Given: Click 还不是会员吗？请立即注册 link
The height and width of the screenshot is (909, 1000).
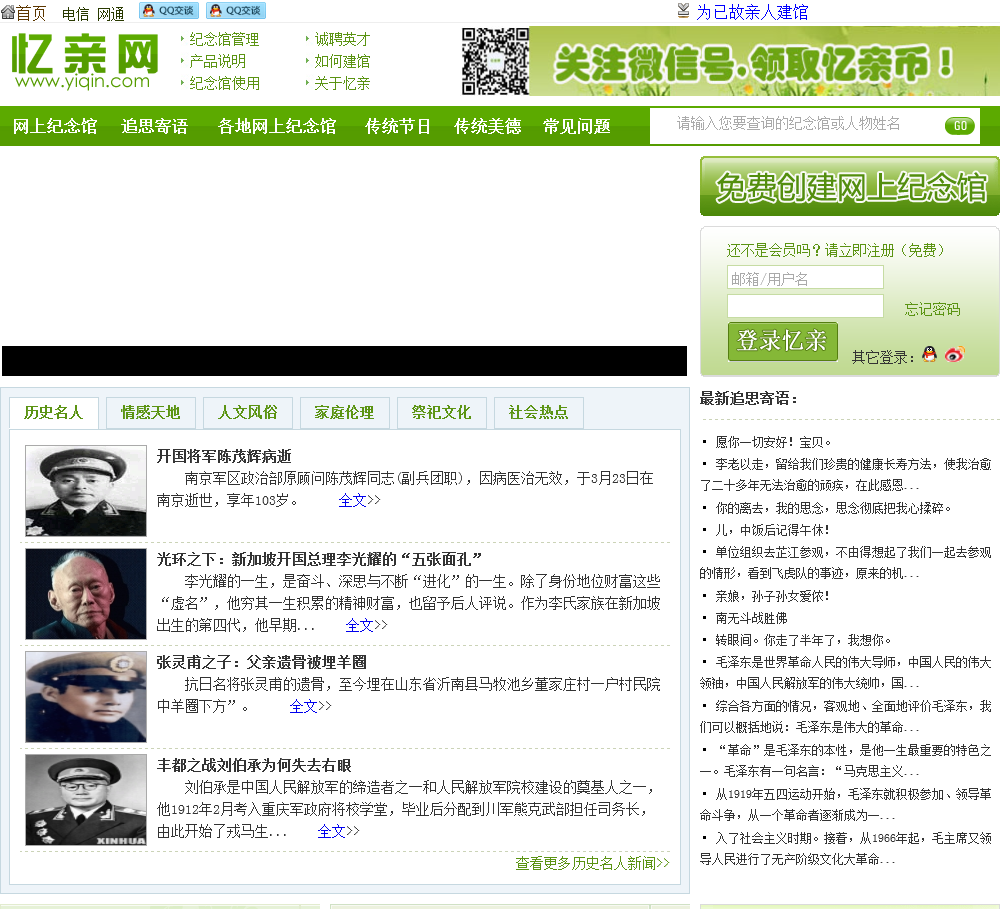Looking at the screenshot, I should 835,250.
